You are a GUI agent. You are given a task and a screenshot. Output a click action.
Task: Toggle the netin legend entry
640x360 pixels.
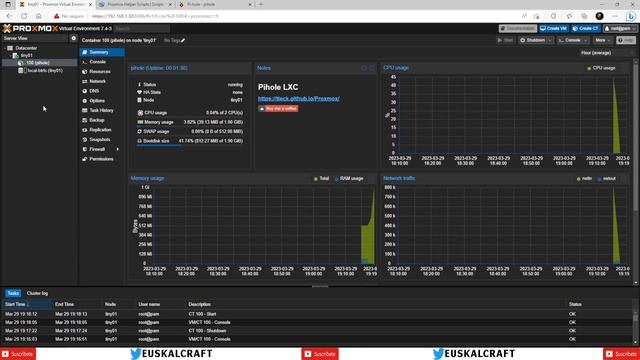click(584, 179)
